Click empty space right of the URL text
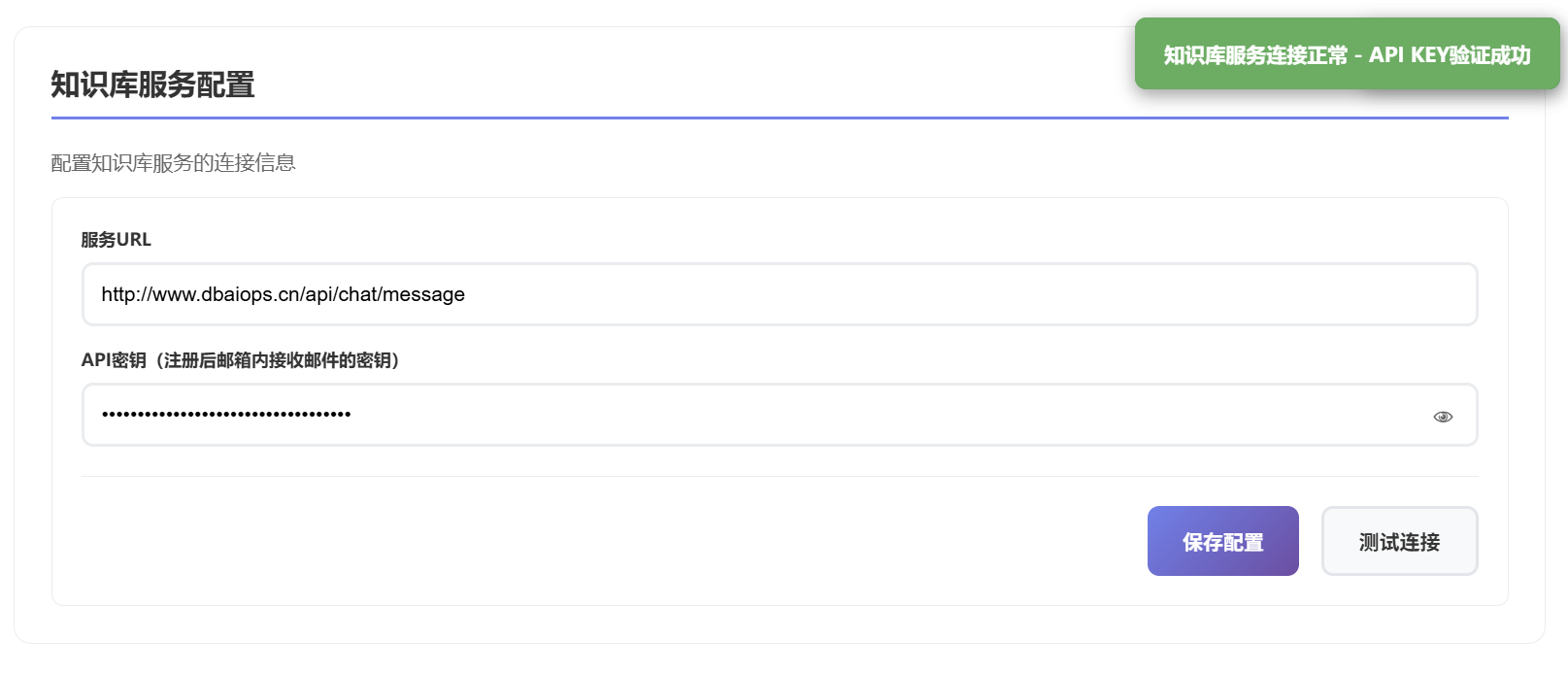 [971, 294]
